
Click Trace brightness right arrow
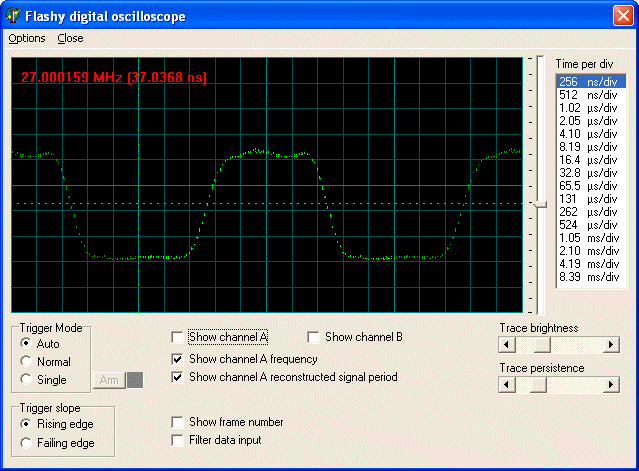tap(611, 345)
